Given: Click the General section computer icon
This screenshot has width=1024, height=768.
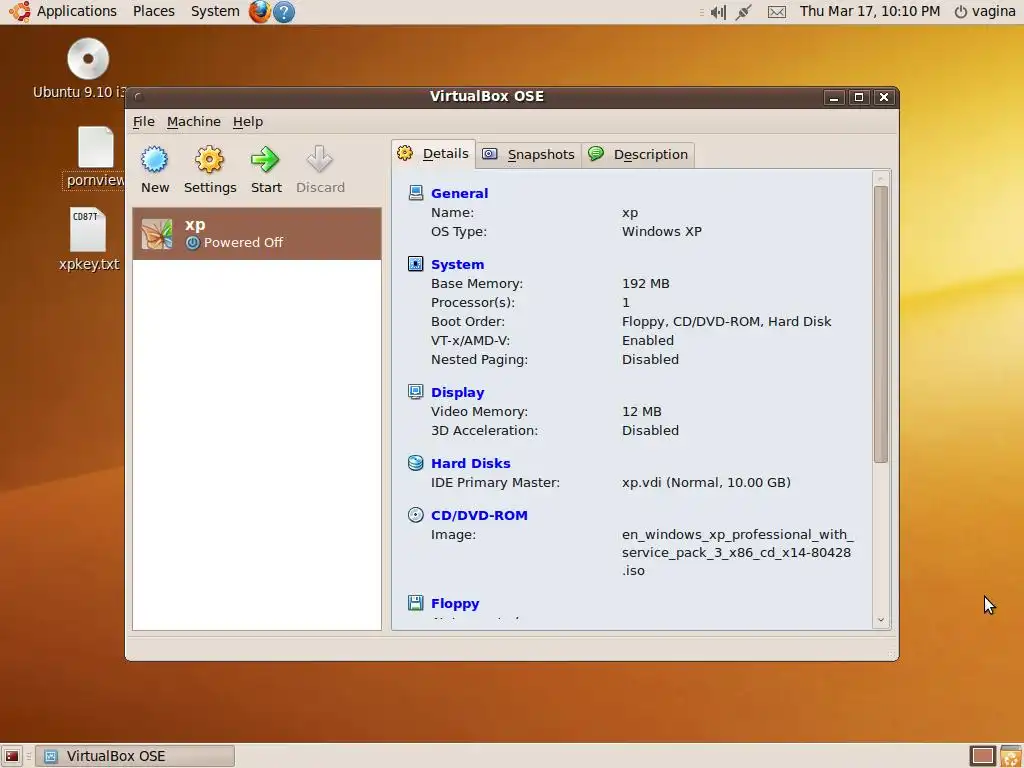Looking at the screenshot, I should 415,193.
